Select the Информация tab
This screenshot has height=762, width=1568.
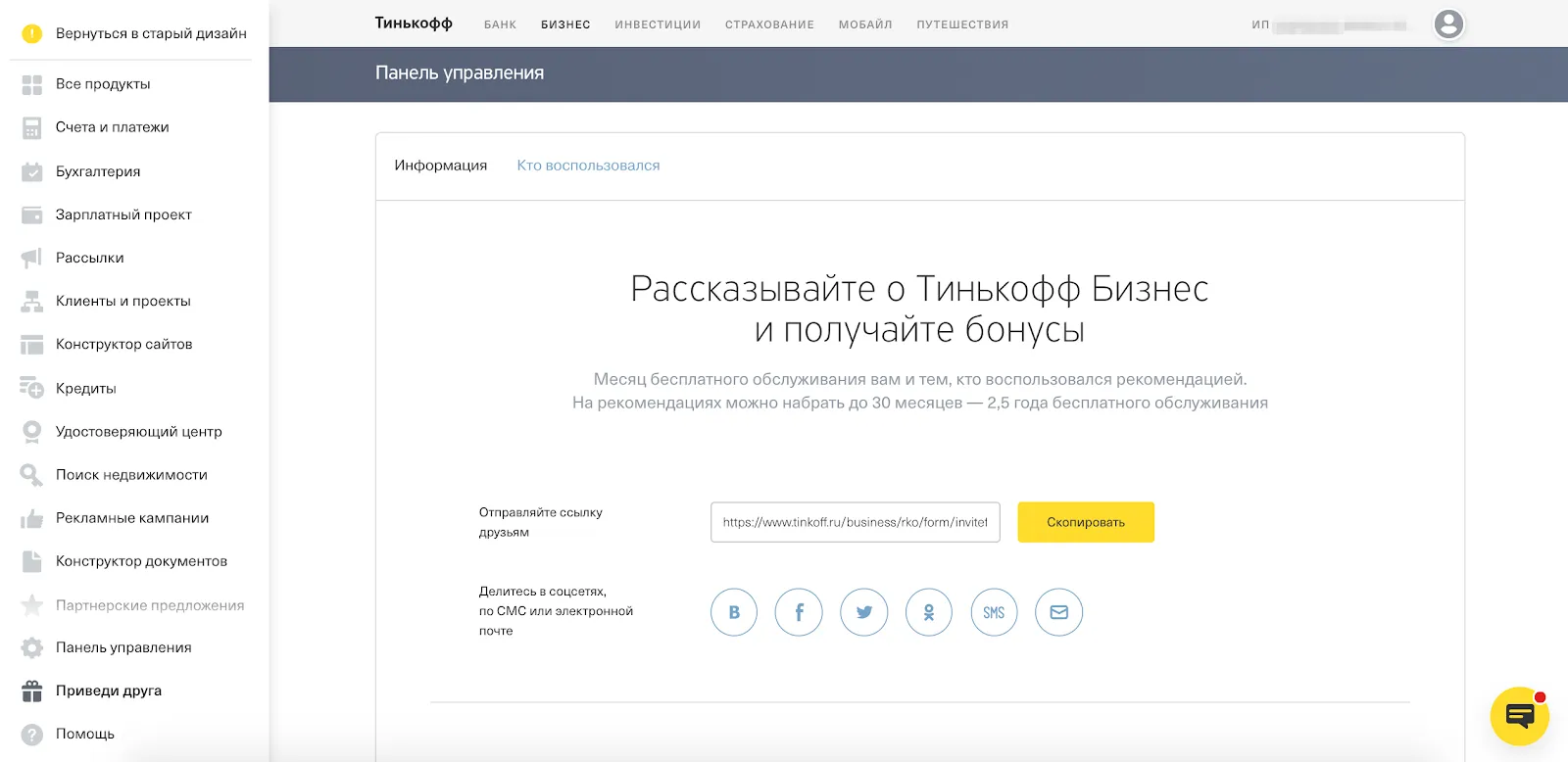(440, 166)
